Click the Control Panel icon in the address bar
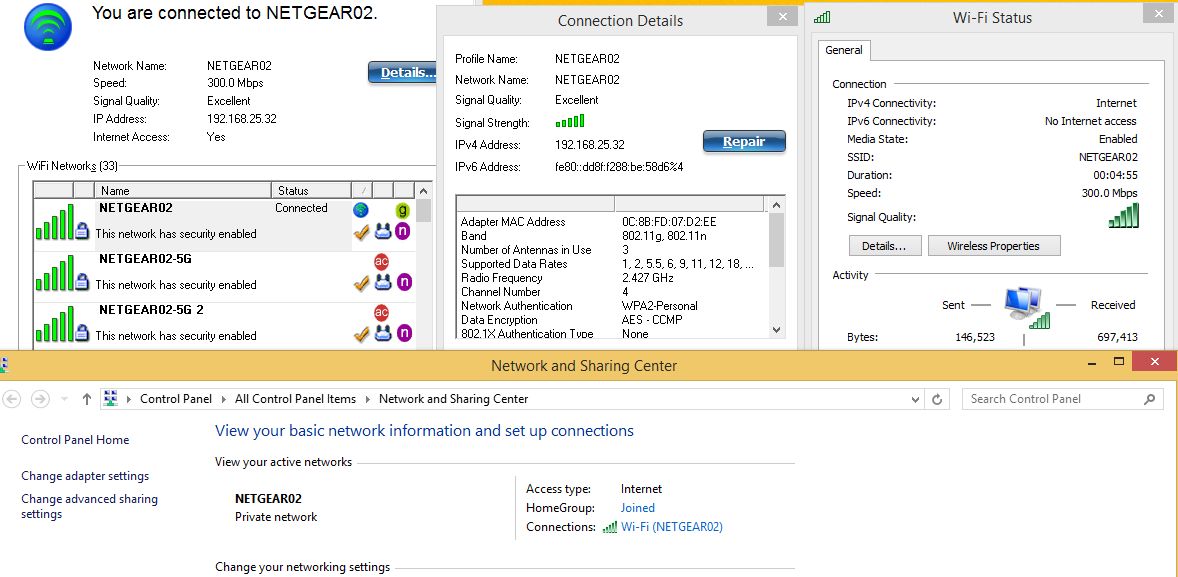1178x577 pixels. point(110,399)
